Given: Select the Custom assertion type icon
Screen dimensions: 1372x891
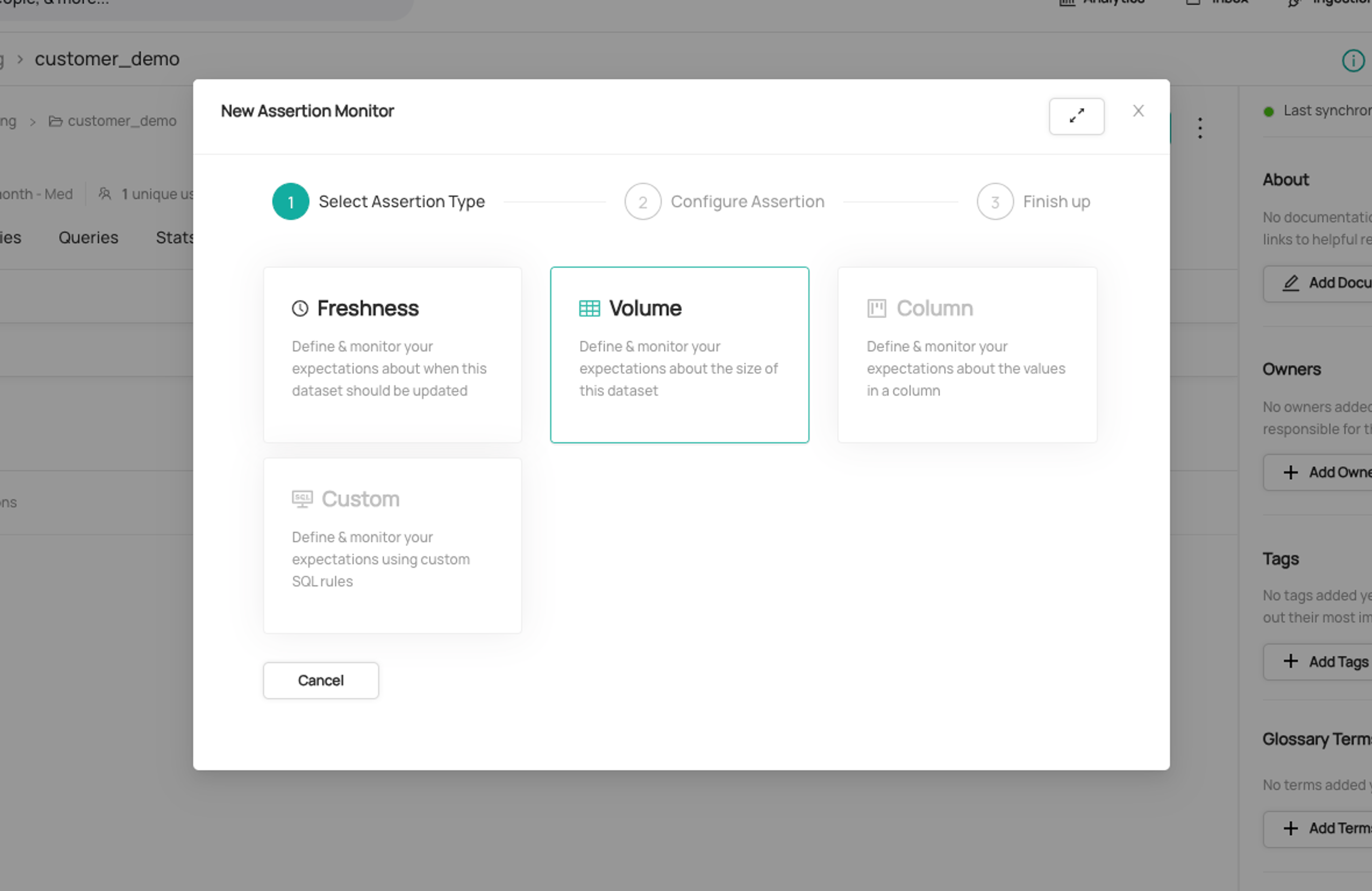Looking at the screenshot, I should (x=302, y=499).
